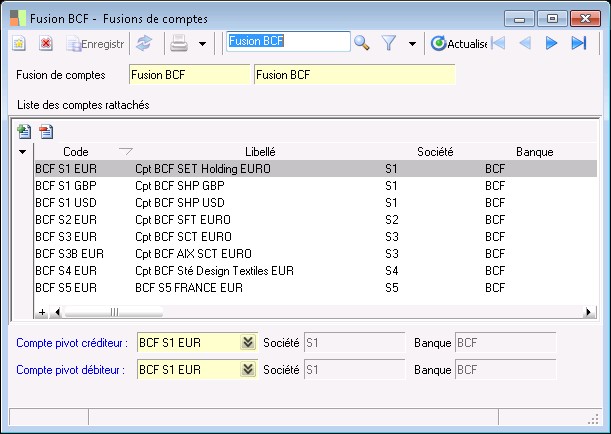Click the printer icon

click(x=179, y=43)
